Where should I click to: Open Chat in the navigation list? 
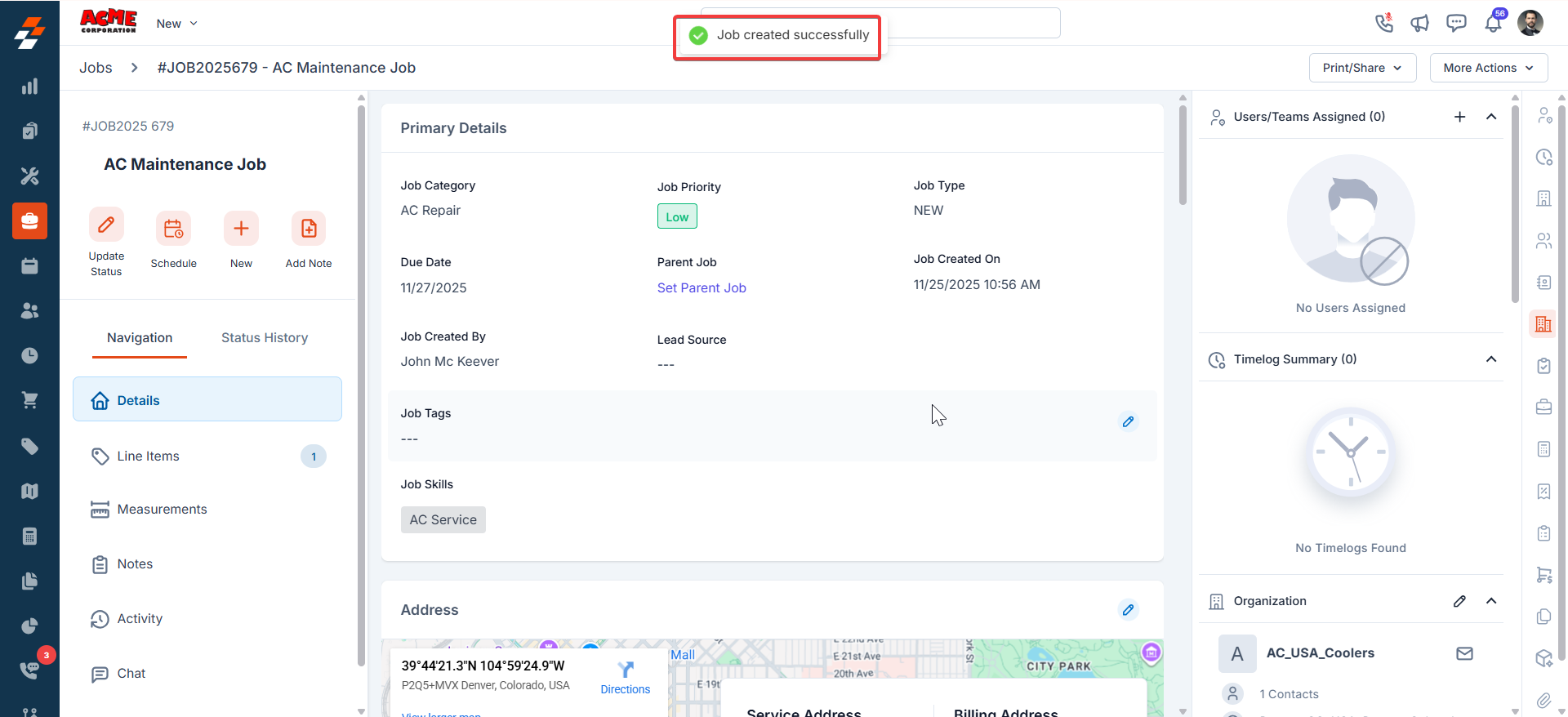point(207,674)
